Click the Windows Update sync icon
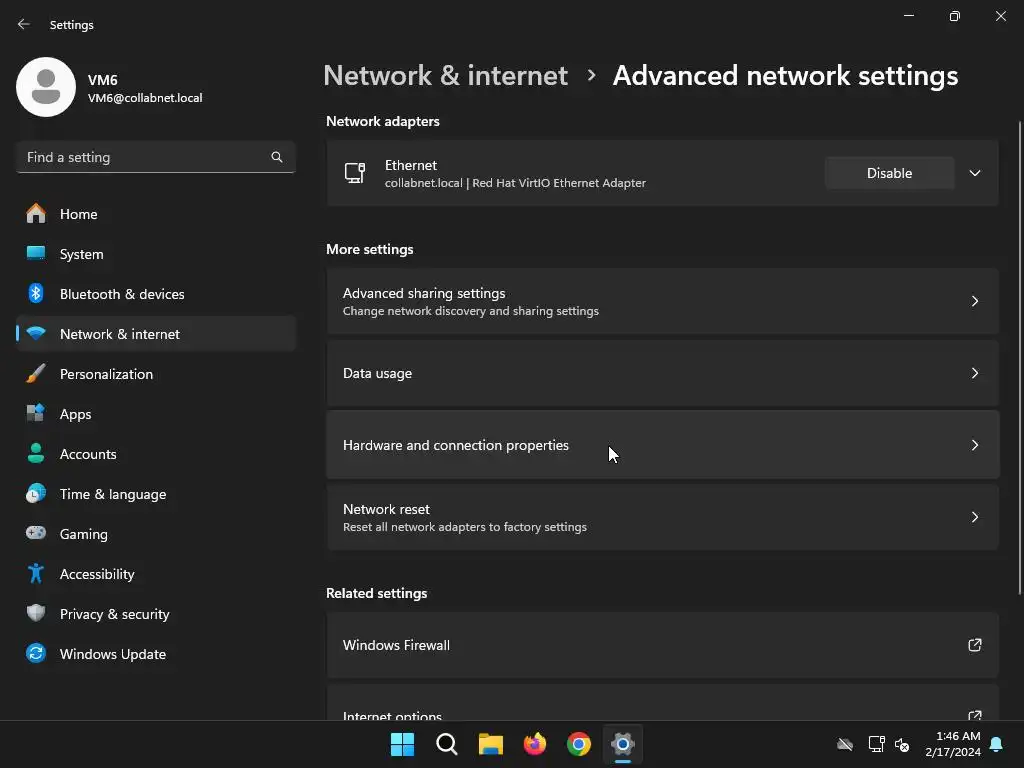Screen dimensions: 1024x768 click(36, 654)
